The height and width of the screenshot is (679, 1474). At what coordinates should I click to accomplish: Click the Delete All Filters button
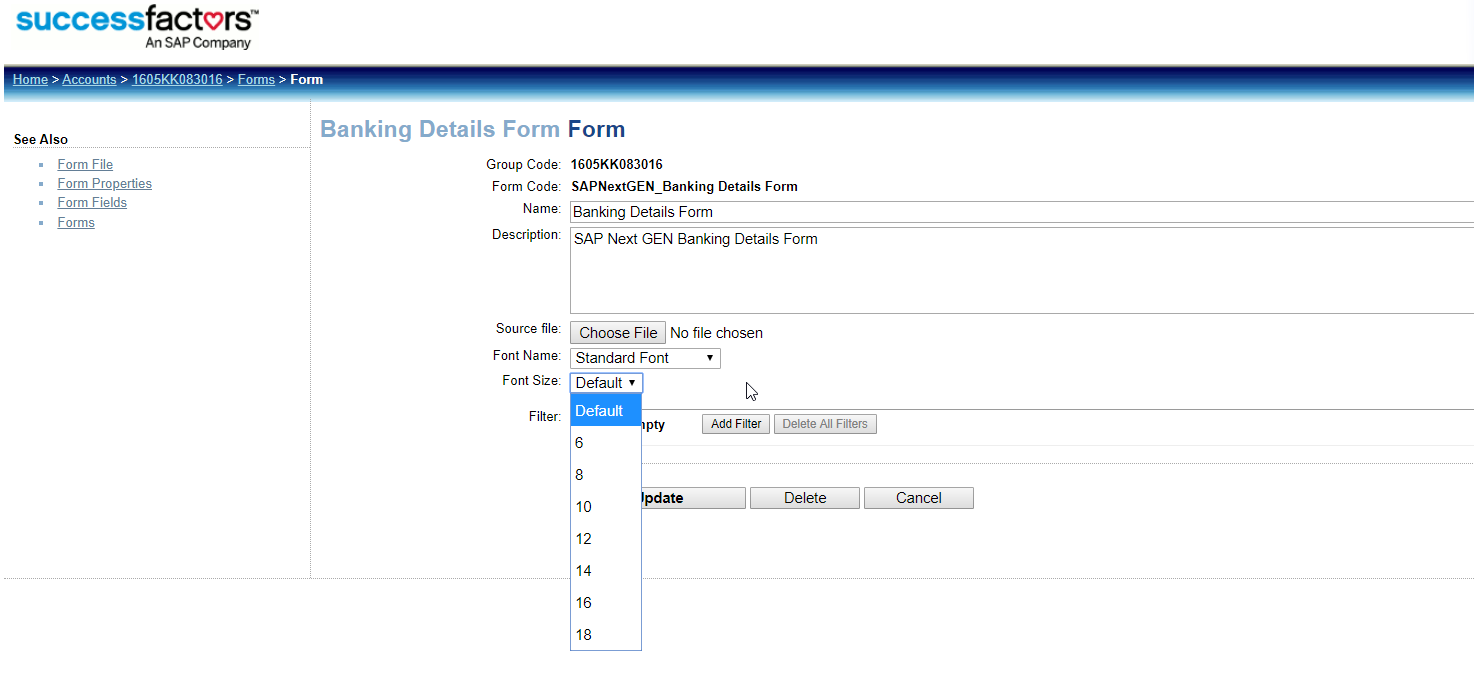[x=825, y=424]
